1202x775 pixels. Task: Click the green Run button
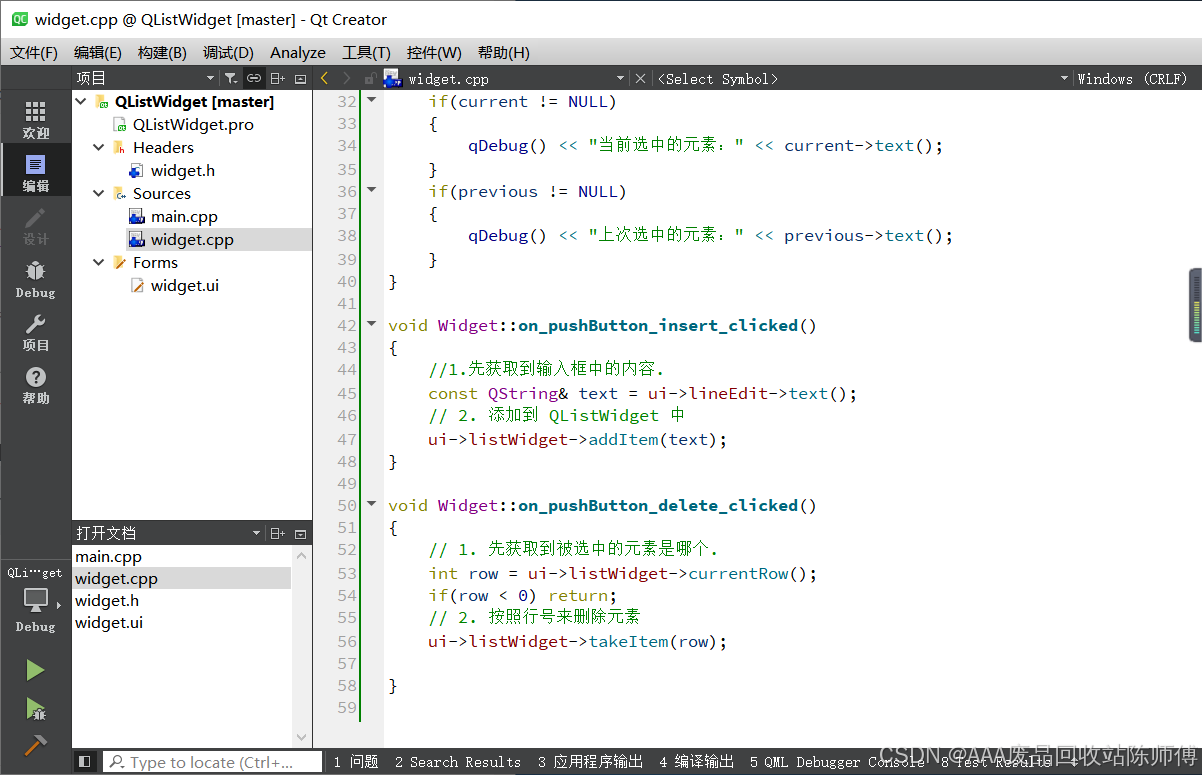tap(35, 670)
